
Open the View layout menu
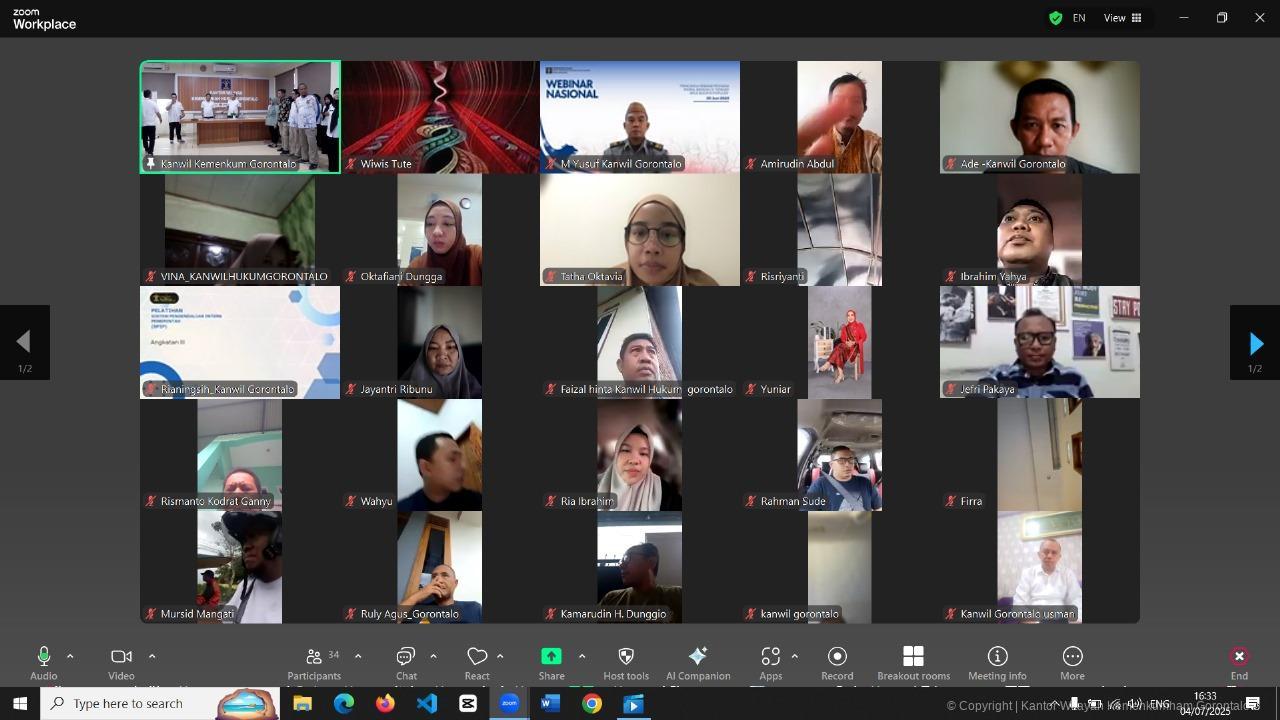pos(1122,18)
